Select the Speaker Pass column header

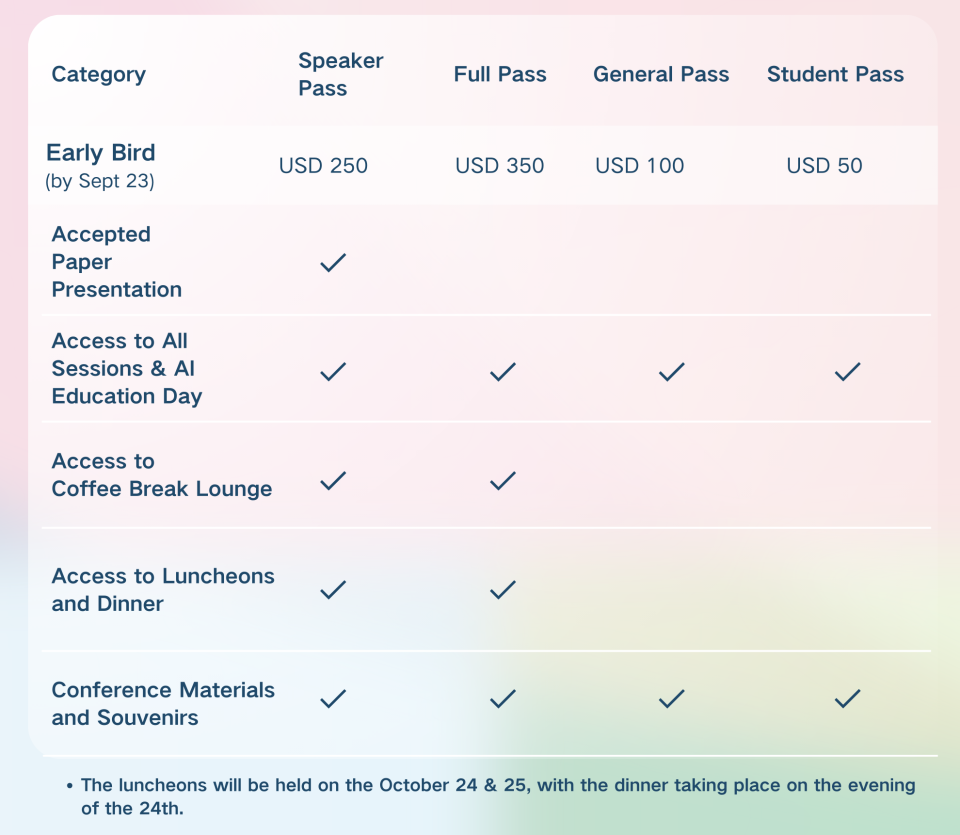click(x=340, y=74)
